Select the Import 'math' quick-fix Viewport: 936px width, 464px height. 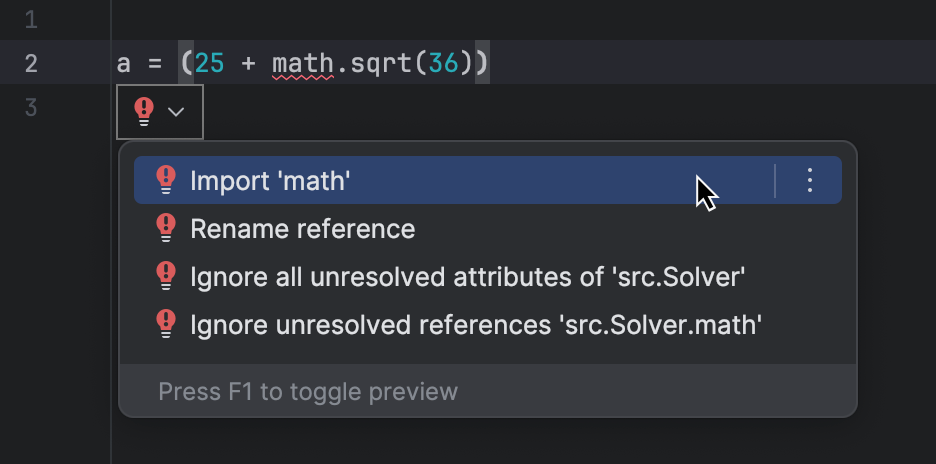pyautogui.click(x=270, y=180)
